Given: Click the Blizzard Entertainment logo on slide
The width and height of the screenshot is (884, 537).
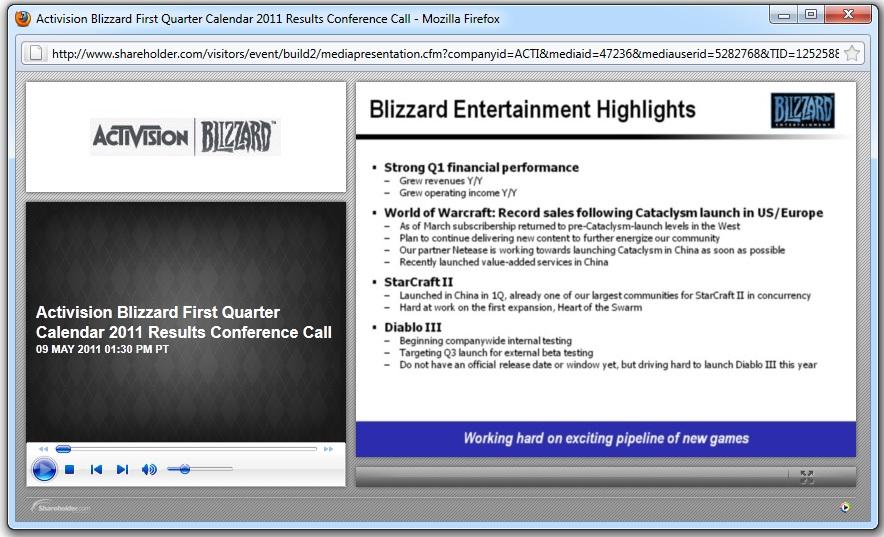Looking at the screenshot, I should [802, 110].
